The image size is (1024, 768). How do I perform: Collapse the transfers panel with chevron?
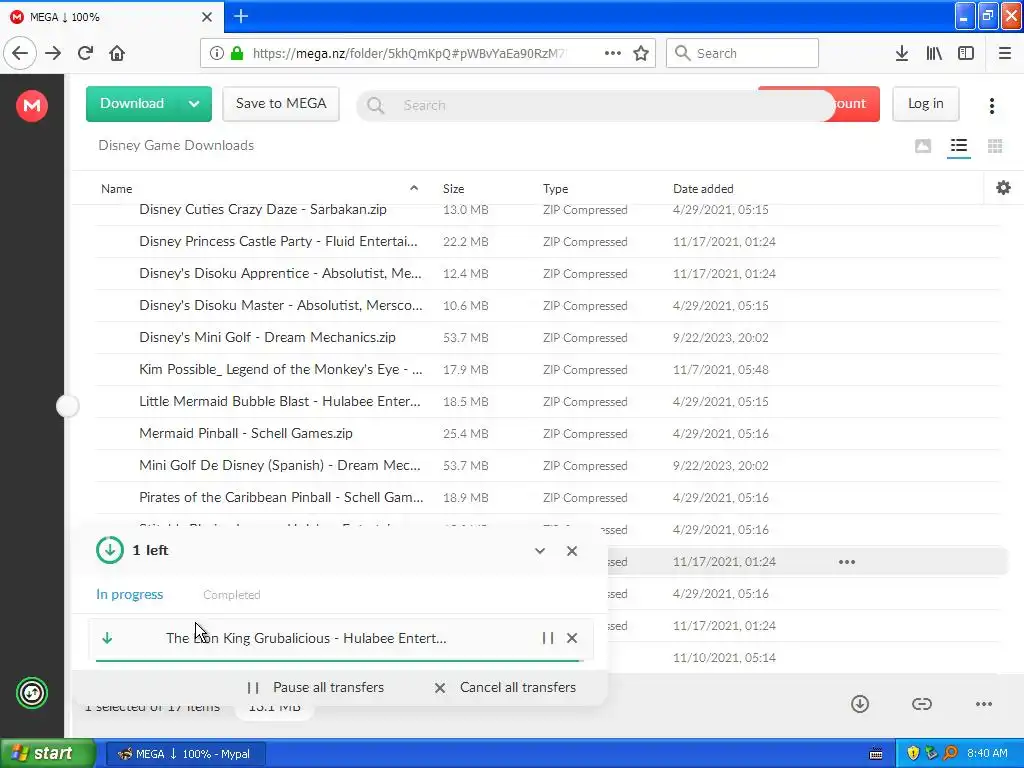click(540, 551)
